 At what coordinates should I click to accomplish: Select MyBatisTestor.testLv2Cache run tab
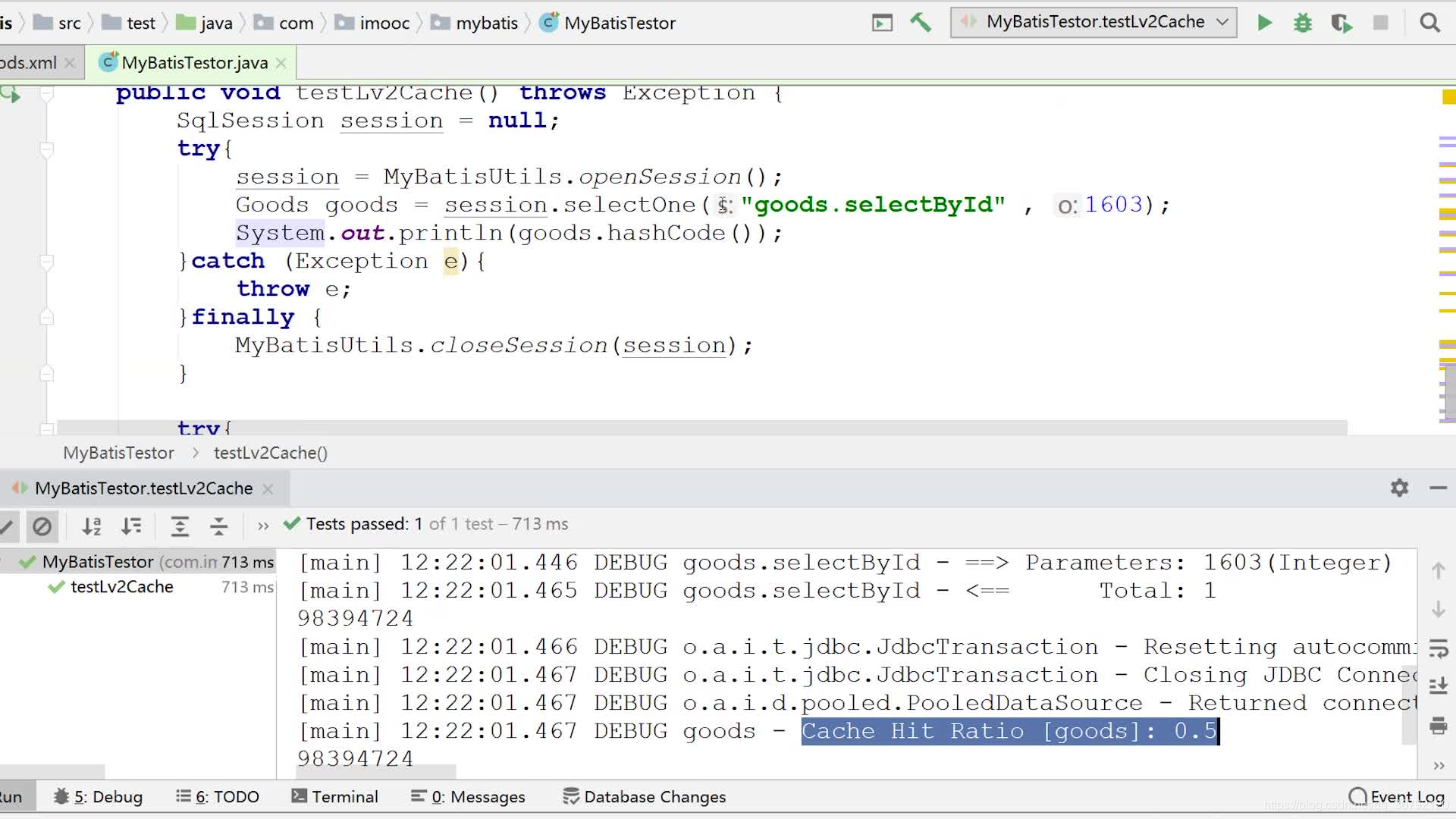pyautogui.click(x=144, y=489)
